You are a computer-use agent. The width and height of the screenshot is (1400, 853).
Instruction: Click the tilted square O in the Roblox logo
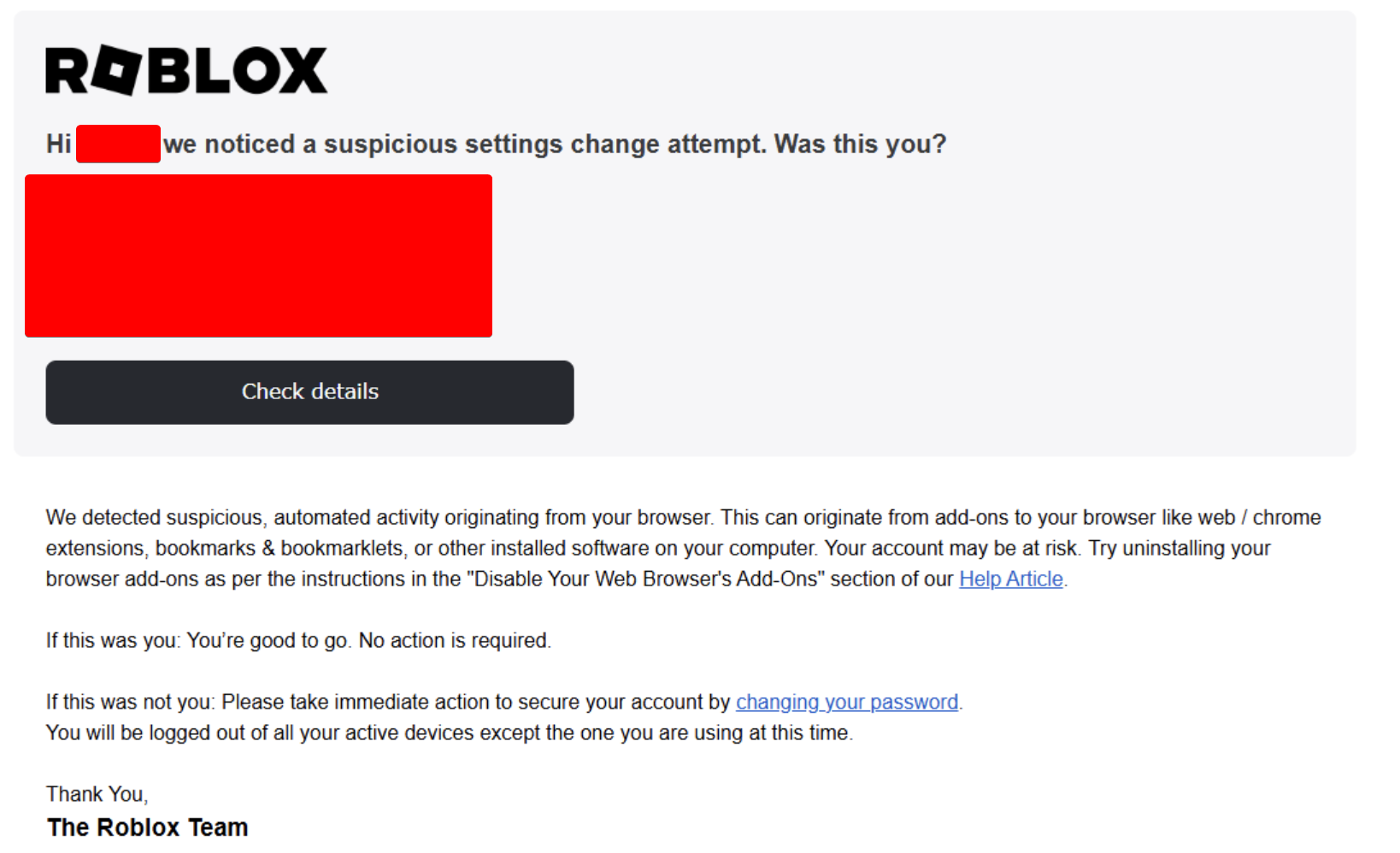[x=115, y=70]
